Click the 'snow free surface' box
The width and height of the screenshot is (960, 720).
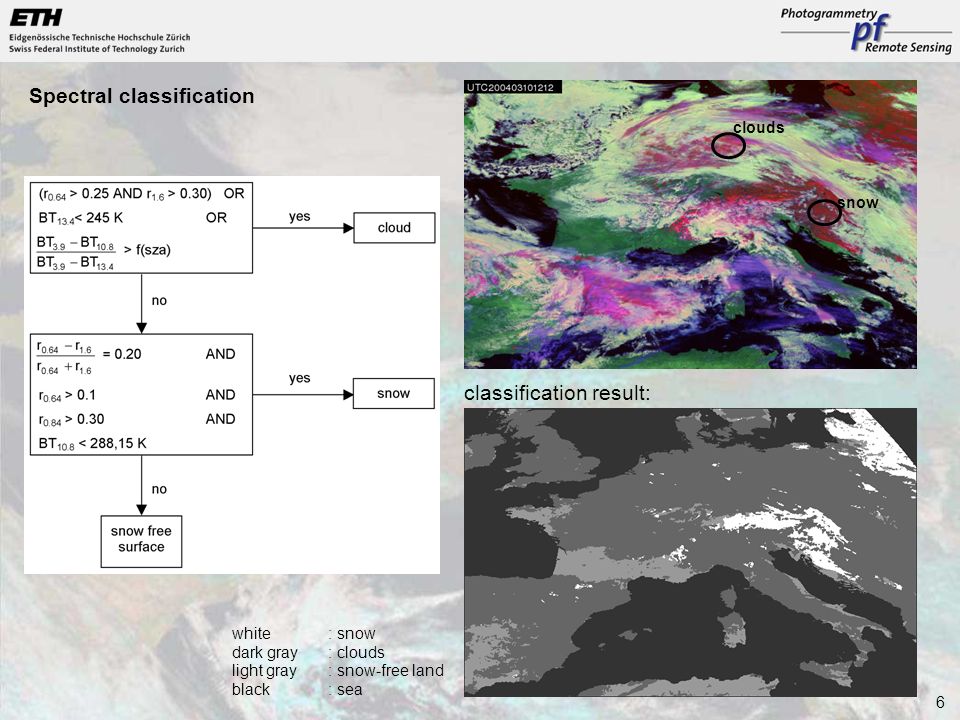coord(141,541)
